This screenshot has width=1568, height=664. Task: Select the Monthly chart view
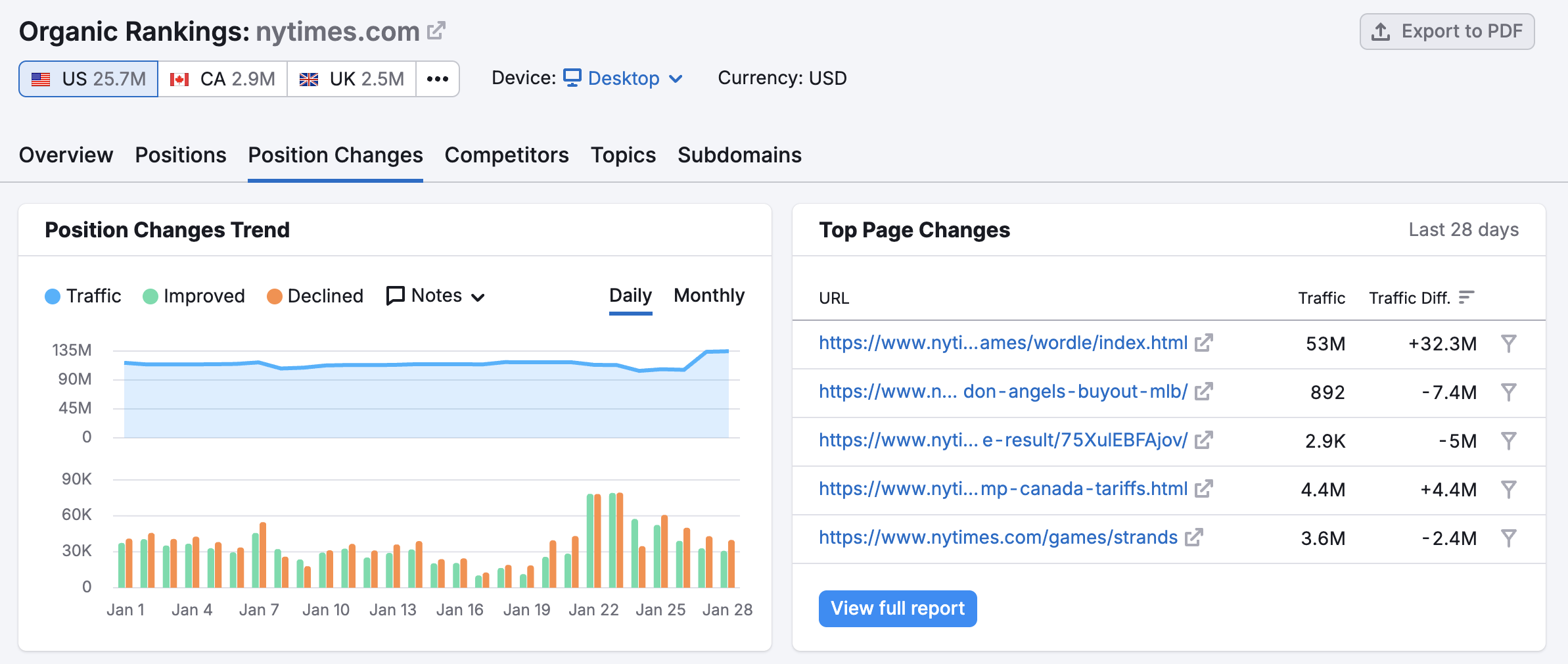tap(708, 295)
